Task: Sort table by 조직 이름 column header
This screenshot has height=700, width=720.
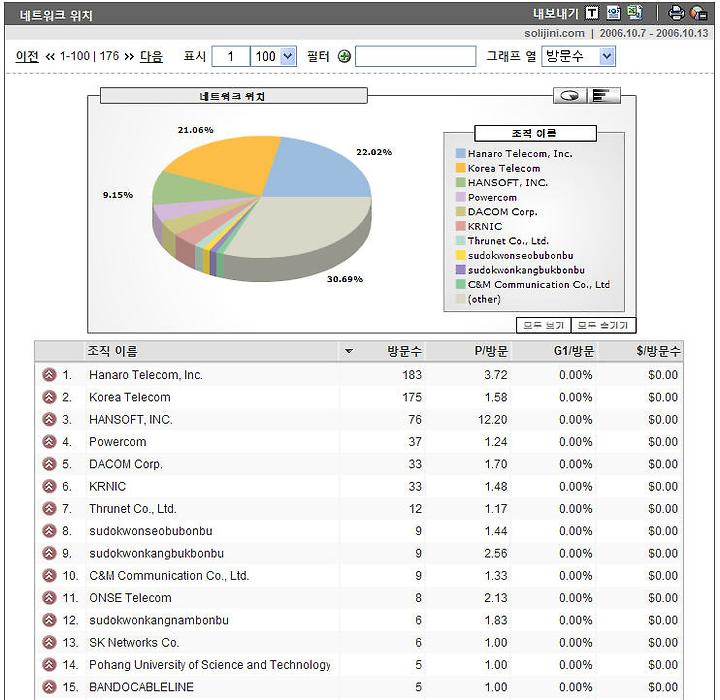Action: coord(112,351)
